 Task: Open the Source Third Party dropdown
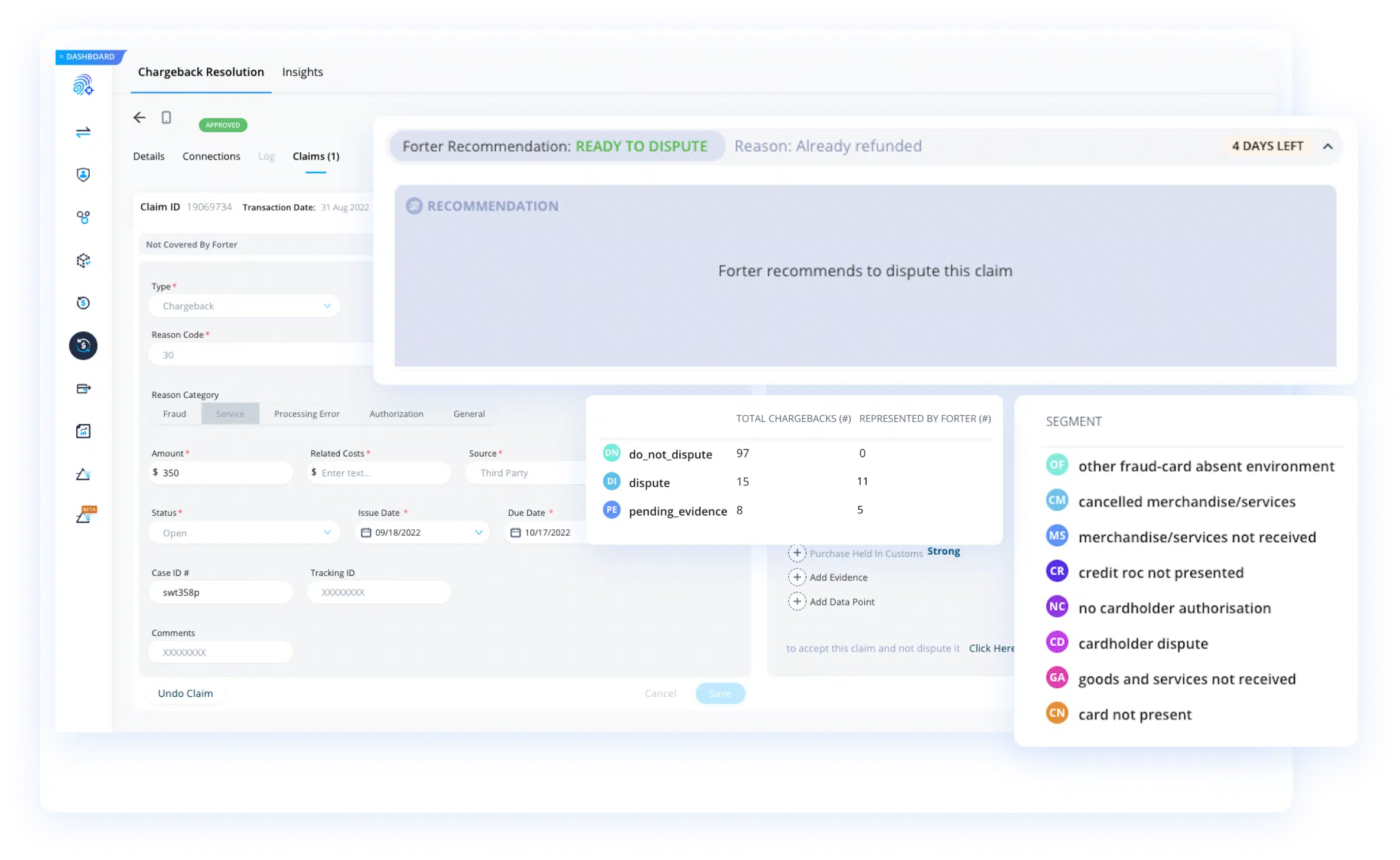click(526, 473)
